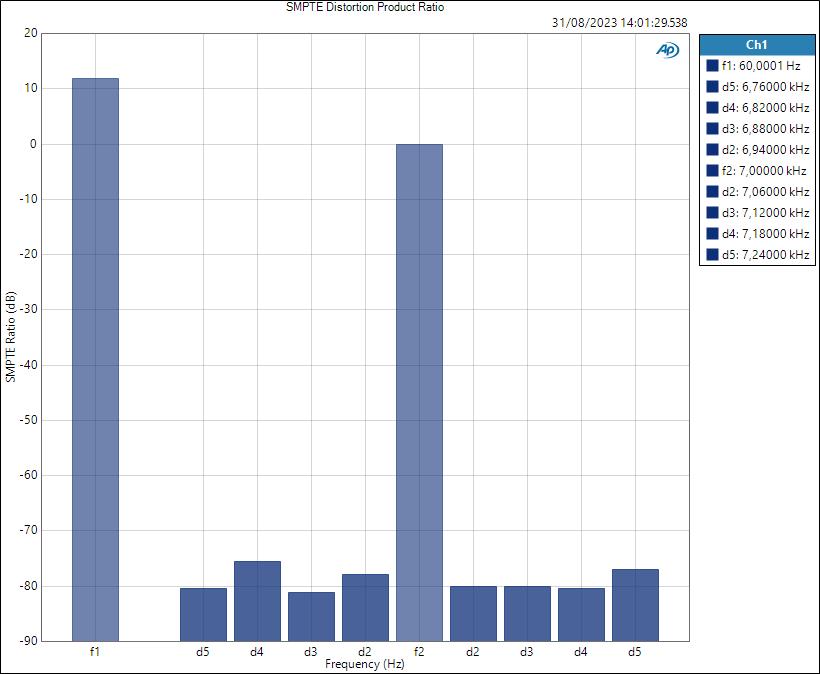This screenshot has width=820, height=674.
Task: Click the color swatch for d3: 7,12000 kHz
Action: (712, 212)
